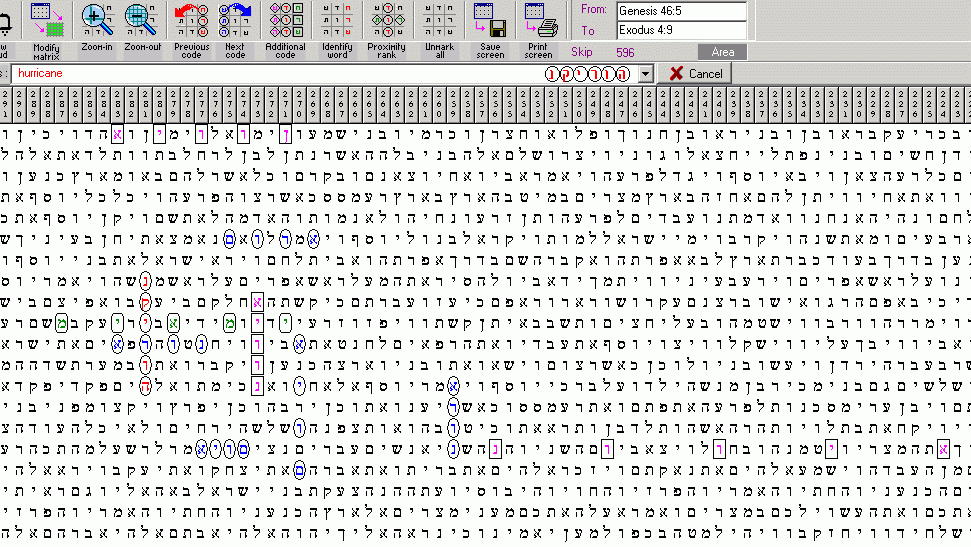Click the To field showing Exodus 4:9

coord(681,30)
